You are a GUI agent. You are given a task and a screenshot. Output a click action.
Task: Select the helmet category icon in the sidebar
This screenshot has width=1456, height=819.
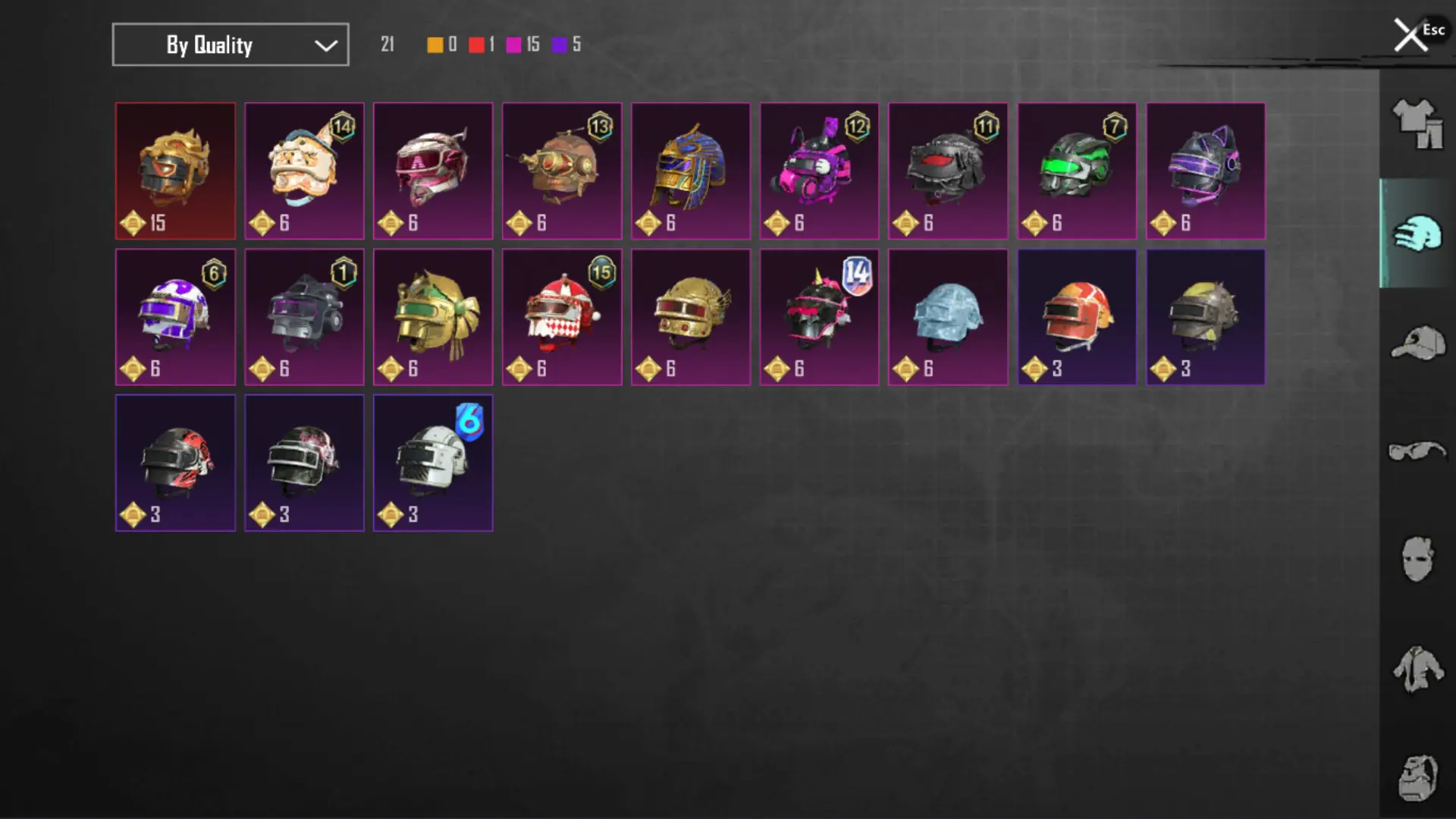point(1417,234)
